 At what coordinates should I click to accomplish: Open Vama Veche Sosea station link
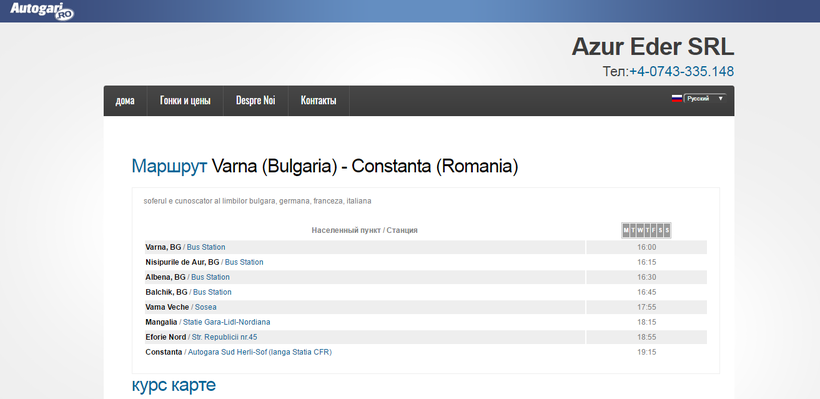click(206, 307)
